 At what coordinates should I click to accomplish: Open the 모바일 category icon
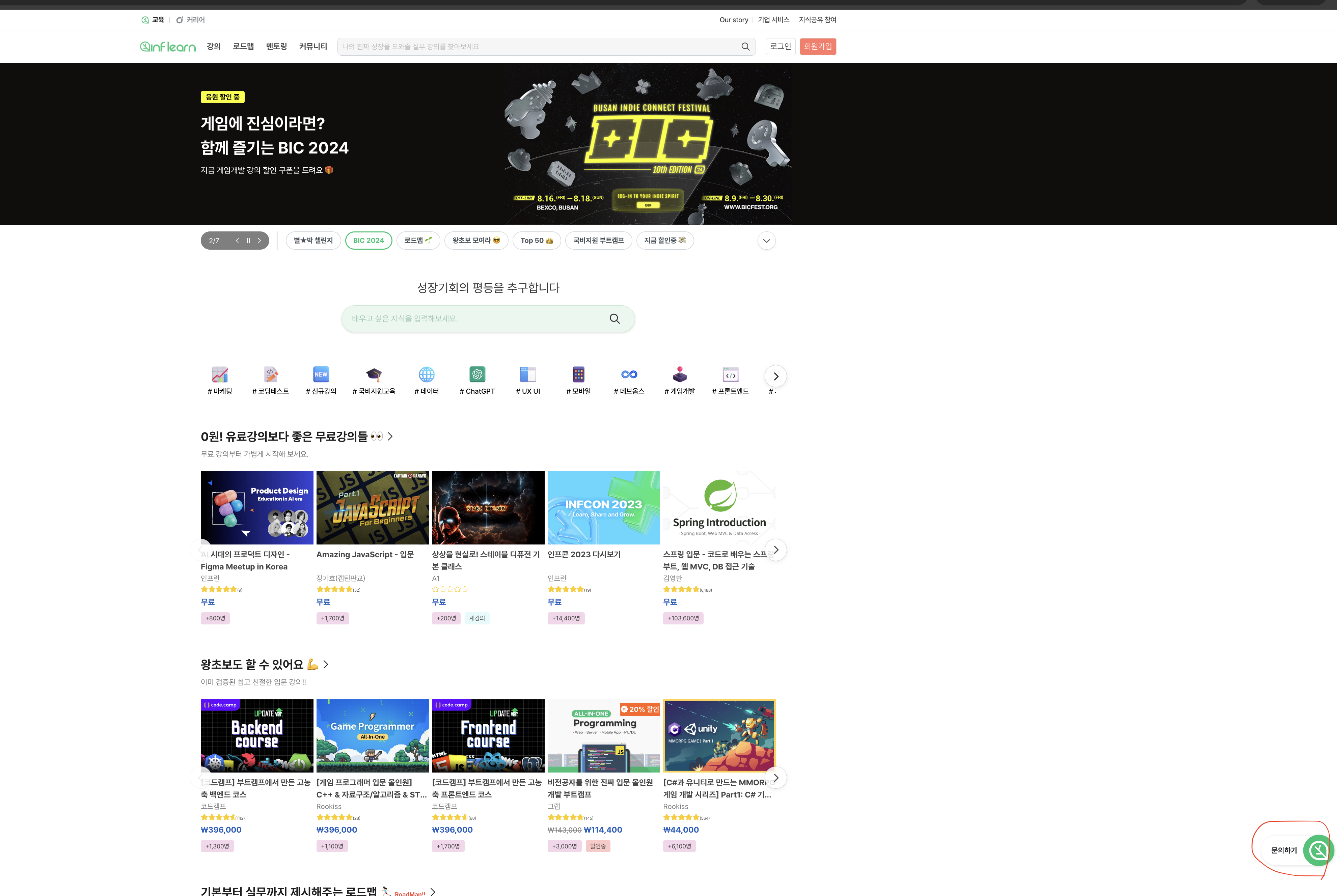pos(578,375)
